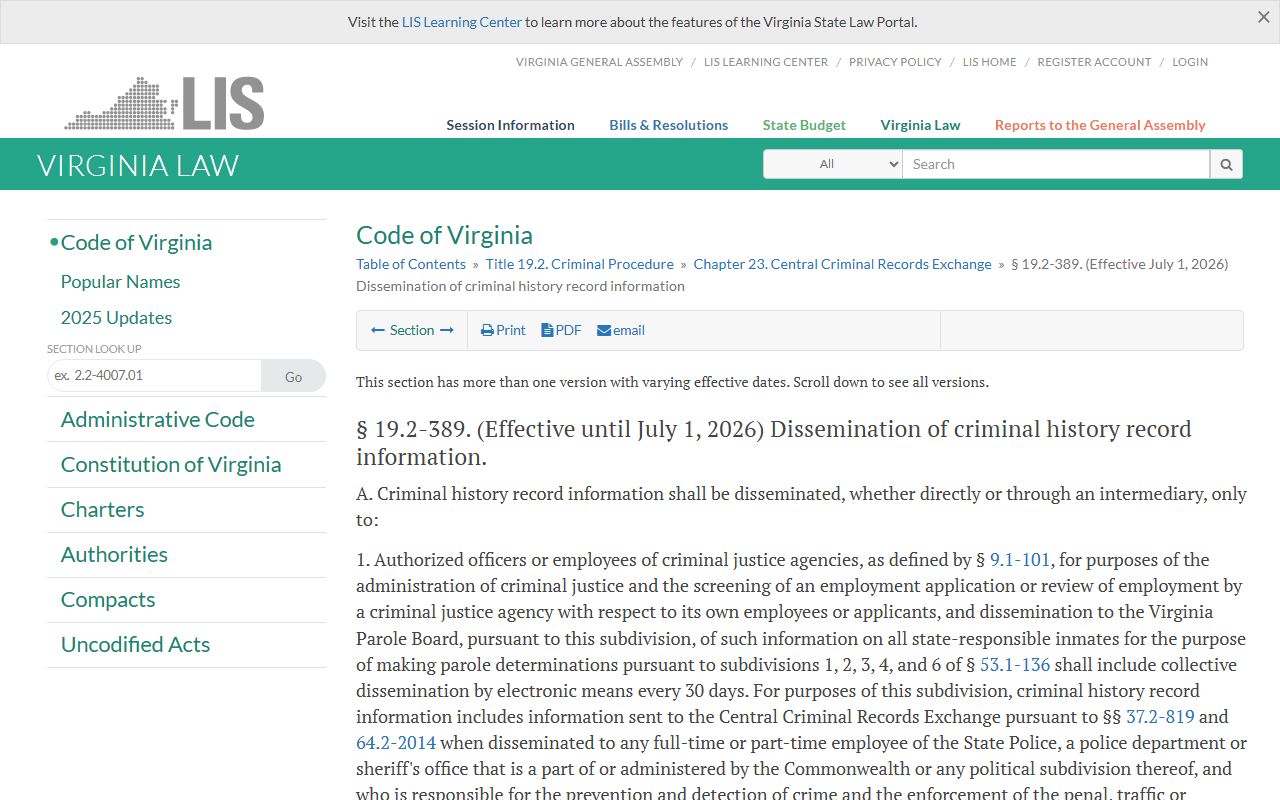This screenshot has width=1280, height=800.
Task: Go to LIS Home
Action: [x=989, y=62]
